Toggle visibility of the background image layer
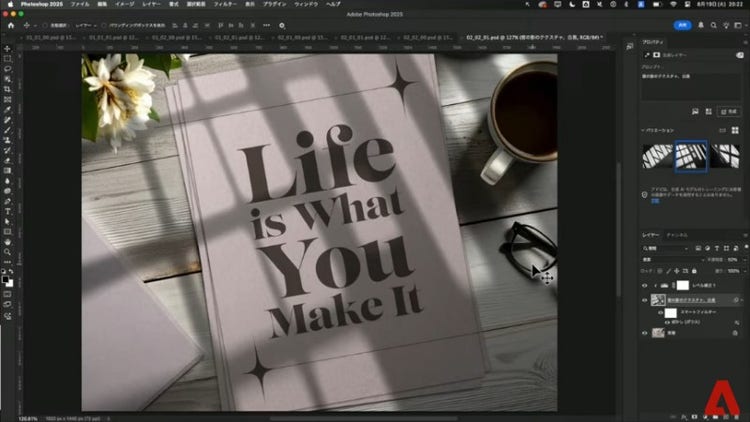This screenshot has width=750, height=422. [645, 332]
